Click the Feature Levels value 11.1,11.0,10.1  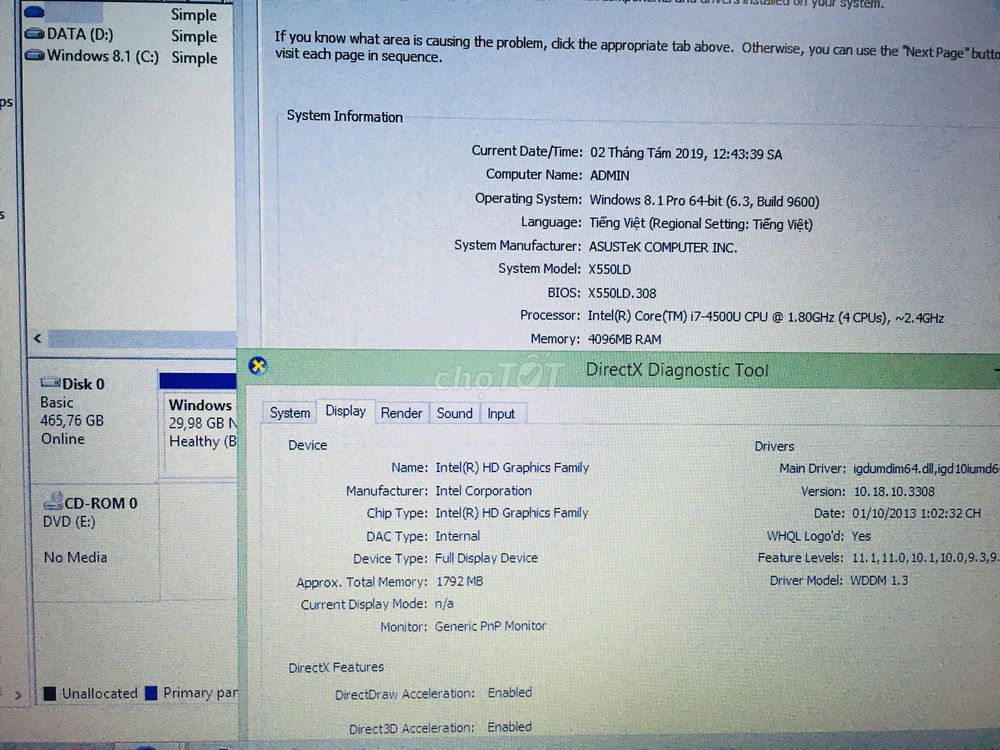click(925, 557)
